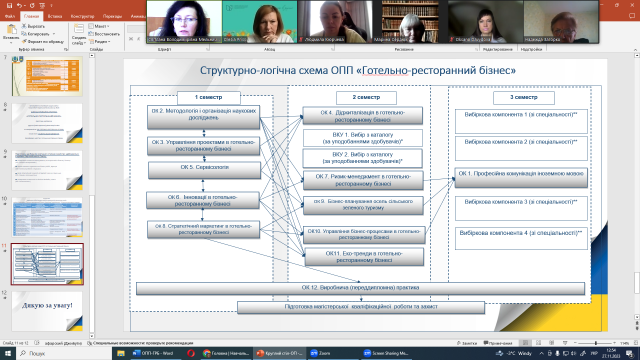Select slide 10 thumbnail
Image resolution: width=640 pixels, height=360 pixels.
click(x=47, y=217)
